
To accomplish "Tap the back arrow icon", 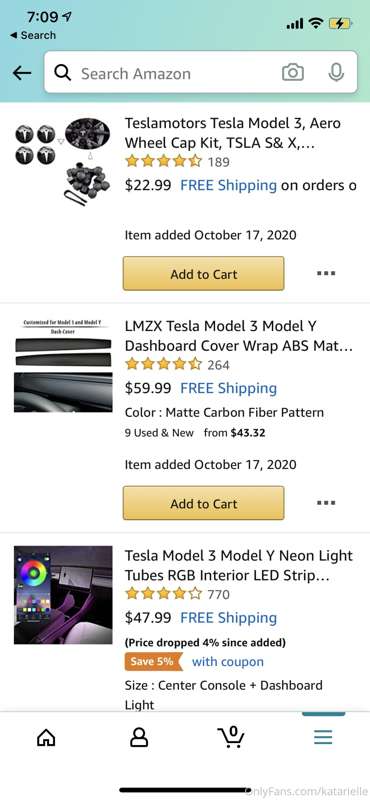I will [x=22, y=73].
